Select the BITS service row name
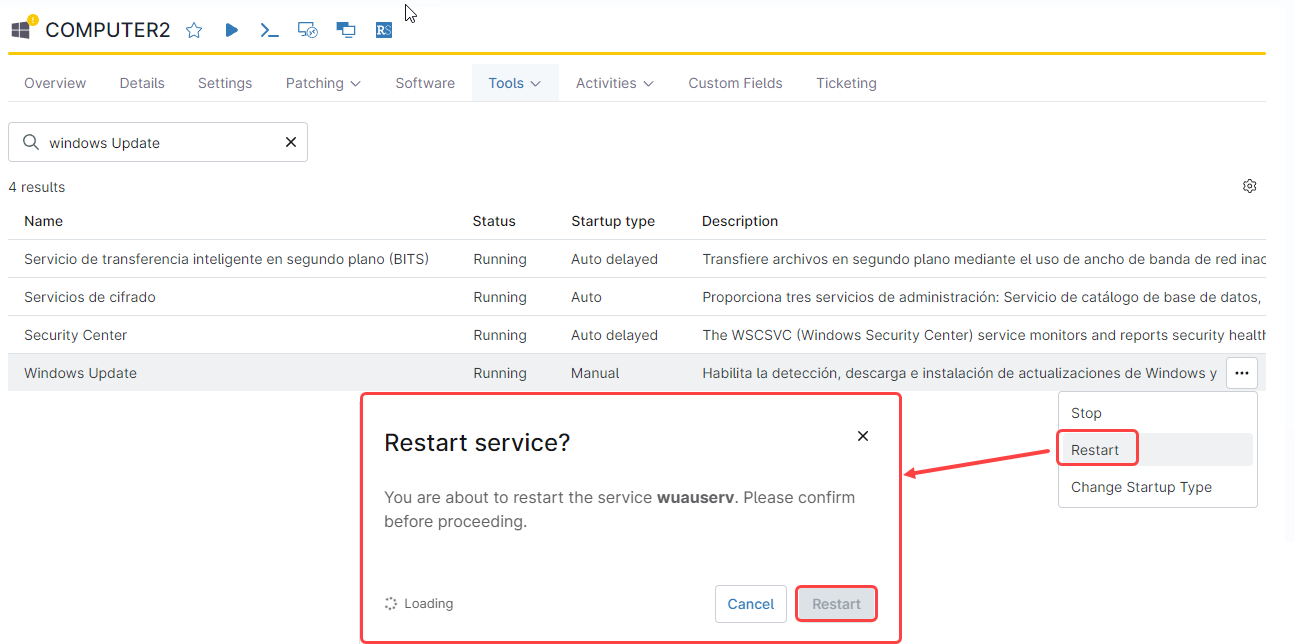Image resolution: width=1297 pixels, height=644 pixels. click(226, 259)
